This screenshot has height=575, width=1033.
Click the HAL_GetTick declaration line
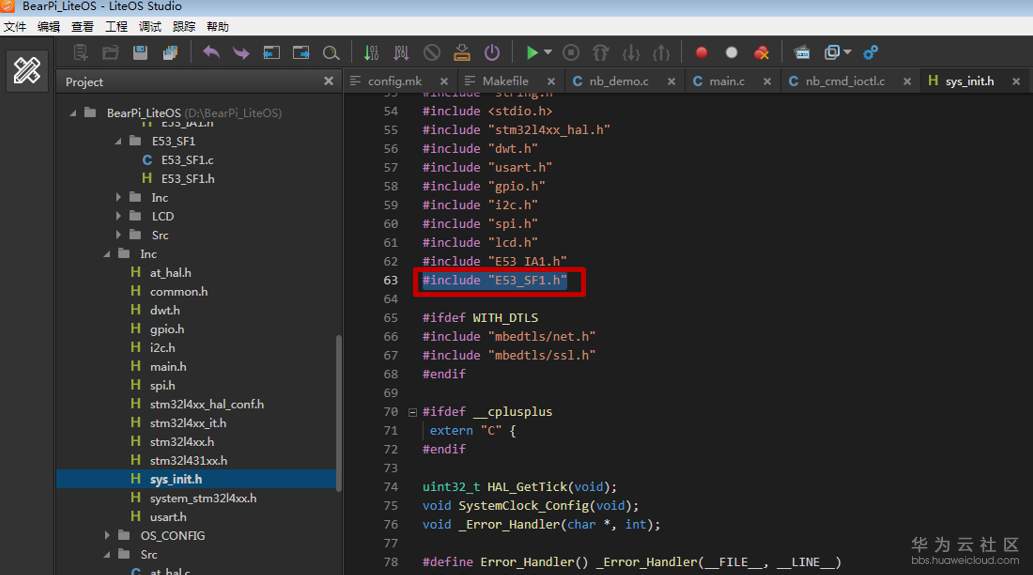[x=519, y=487]
